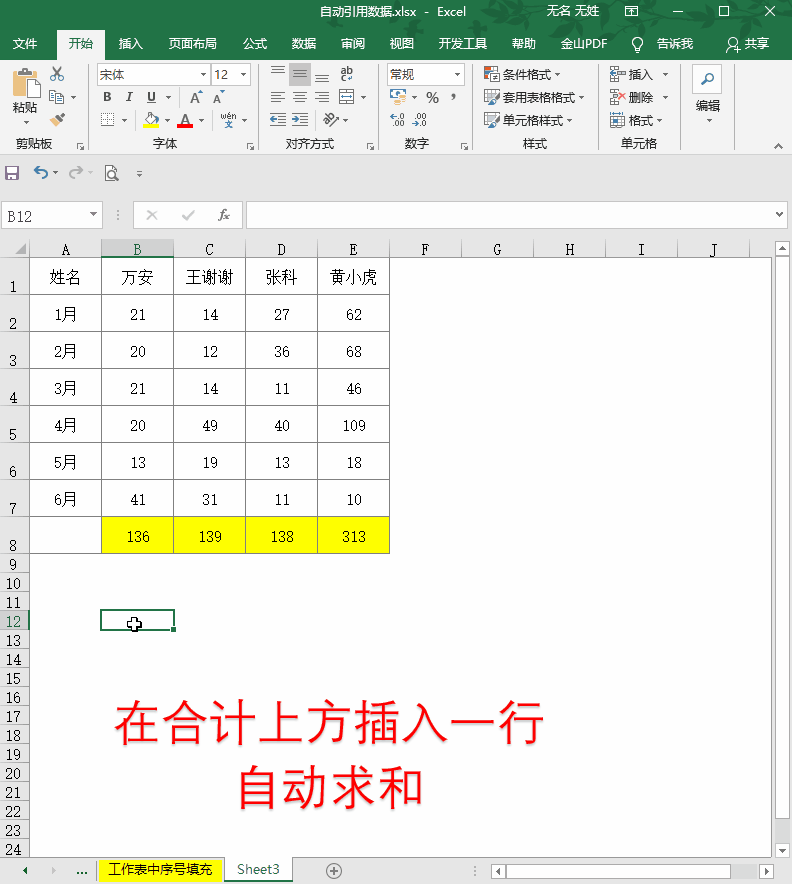Toggle Bold formatting
Screen dimensions: 792x884
pyautogui.click(x=107, y=97)
